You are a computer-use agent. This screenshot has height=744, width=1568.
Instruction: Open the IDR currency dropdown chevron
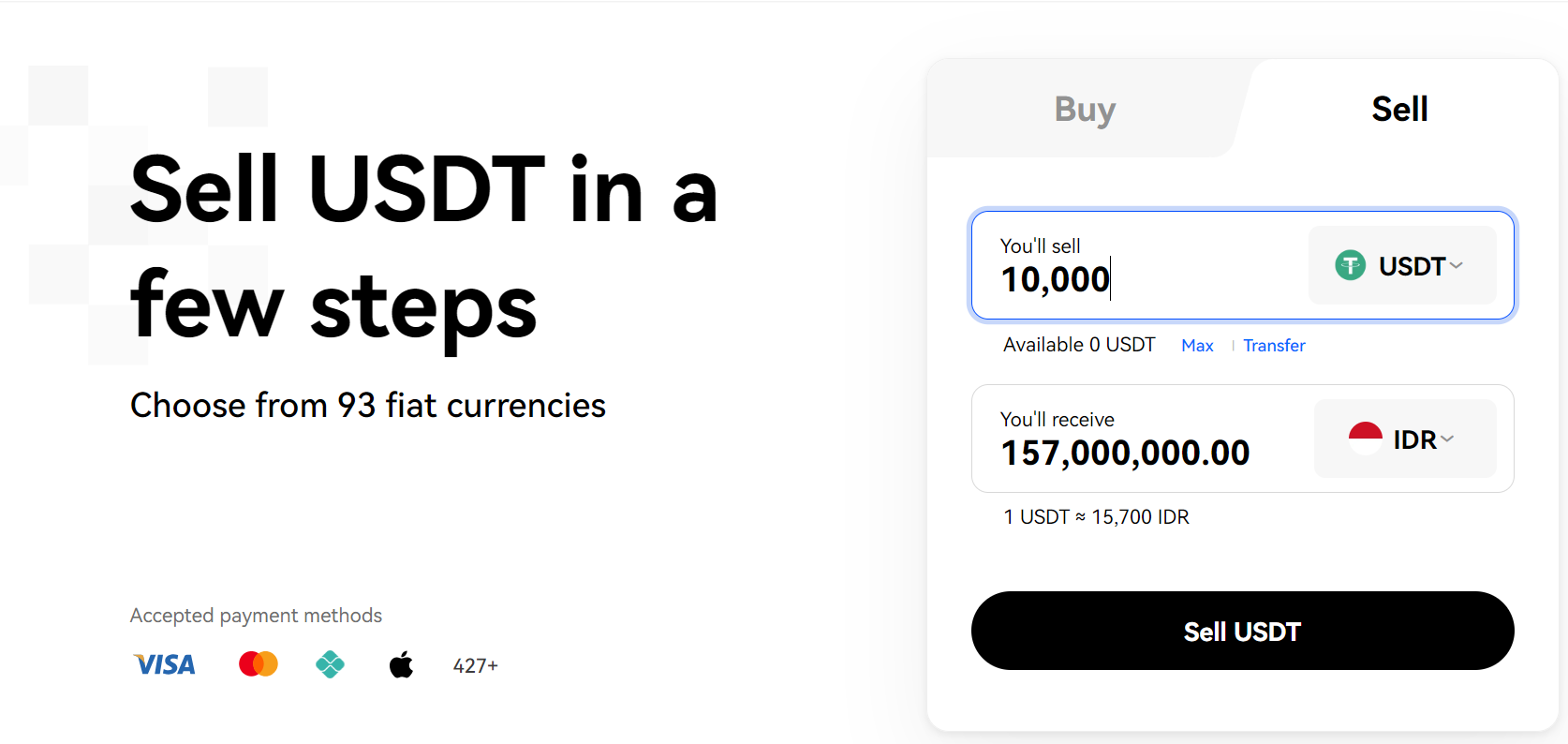tap(1447, 439)
